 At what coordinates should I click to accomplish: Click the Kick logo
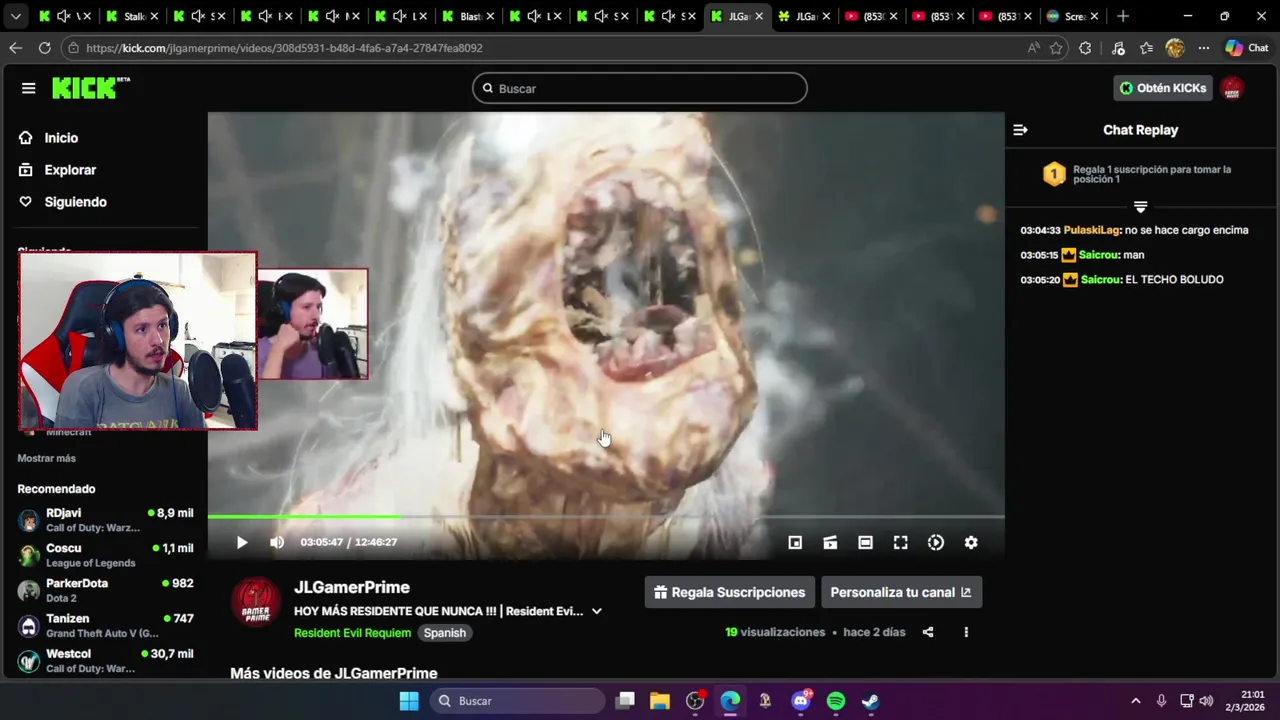[90, 88]
